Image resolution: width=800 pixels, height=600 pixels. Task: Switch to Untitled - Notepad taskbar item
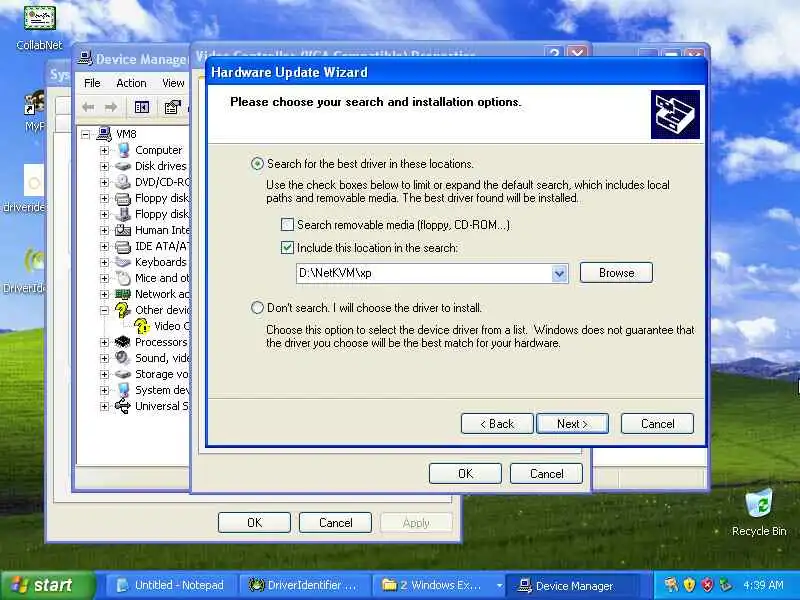click(171, 585)
